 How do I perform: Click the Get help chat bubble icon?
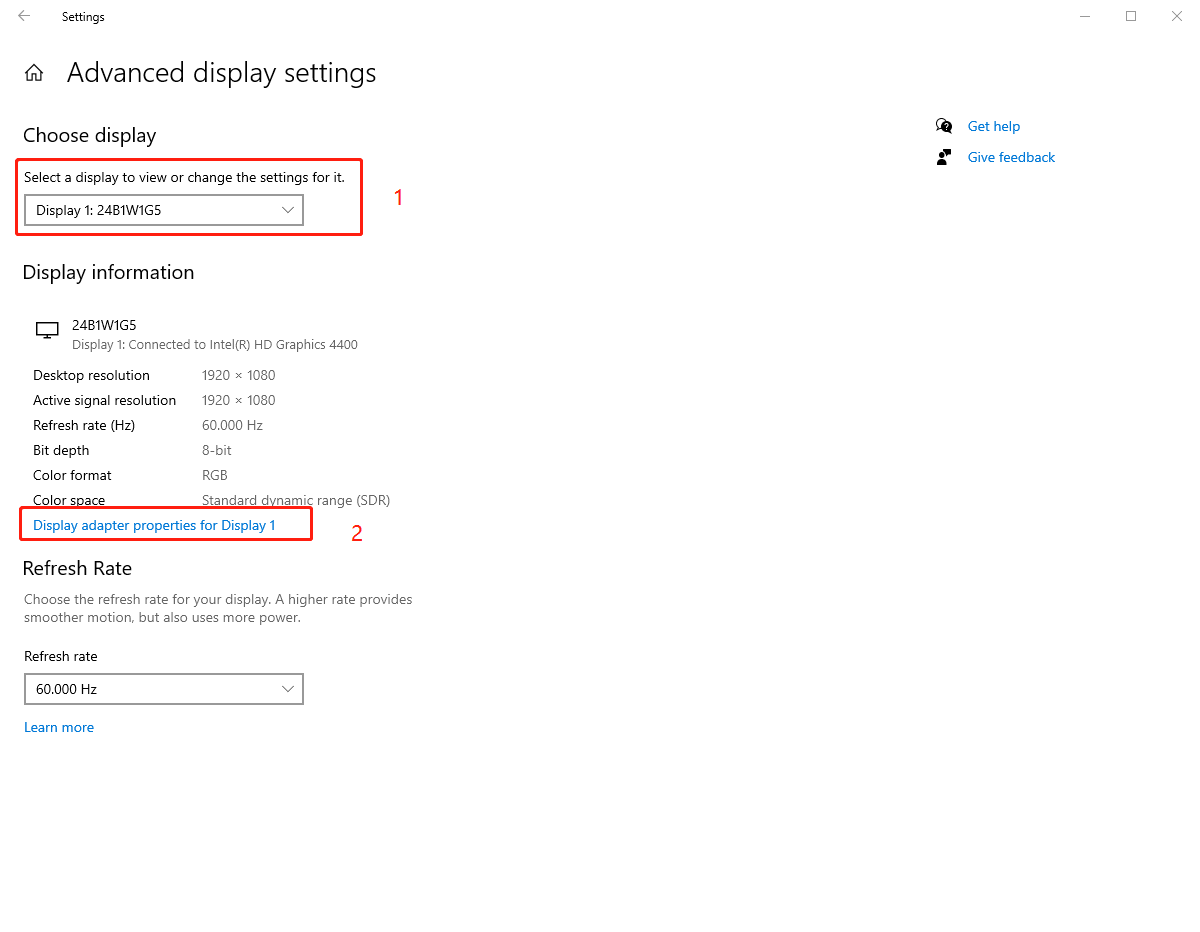944,126
